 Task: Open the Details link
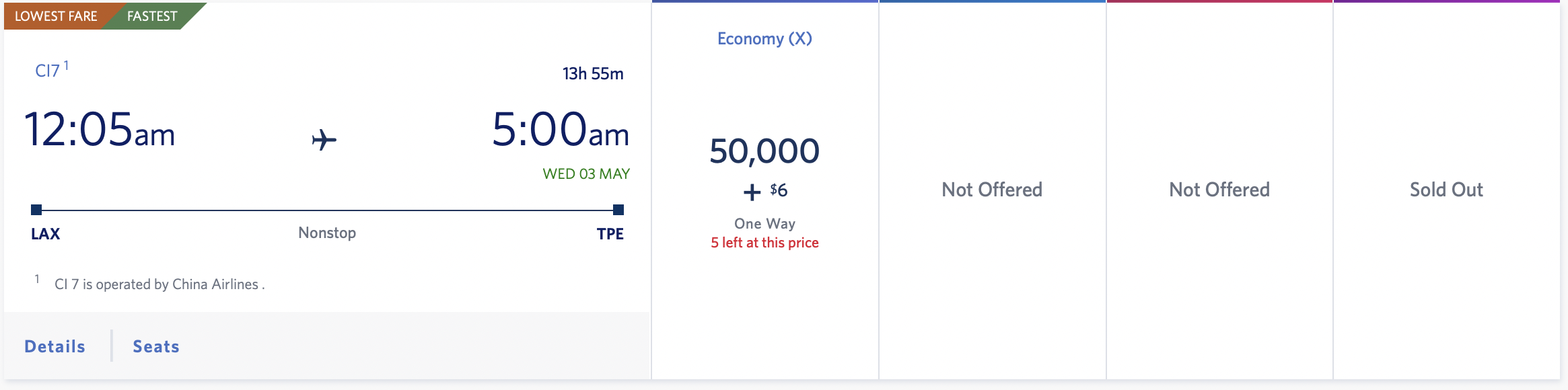tap(55, 346)
